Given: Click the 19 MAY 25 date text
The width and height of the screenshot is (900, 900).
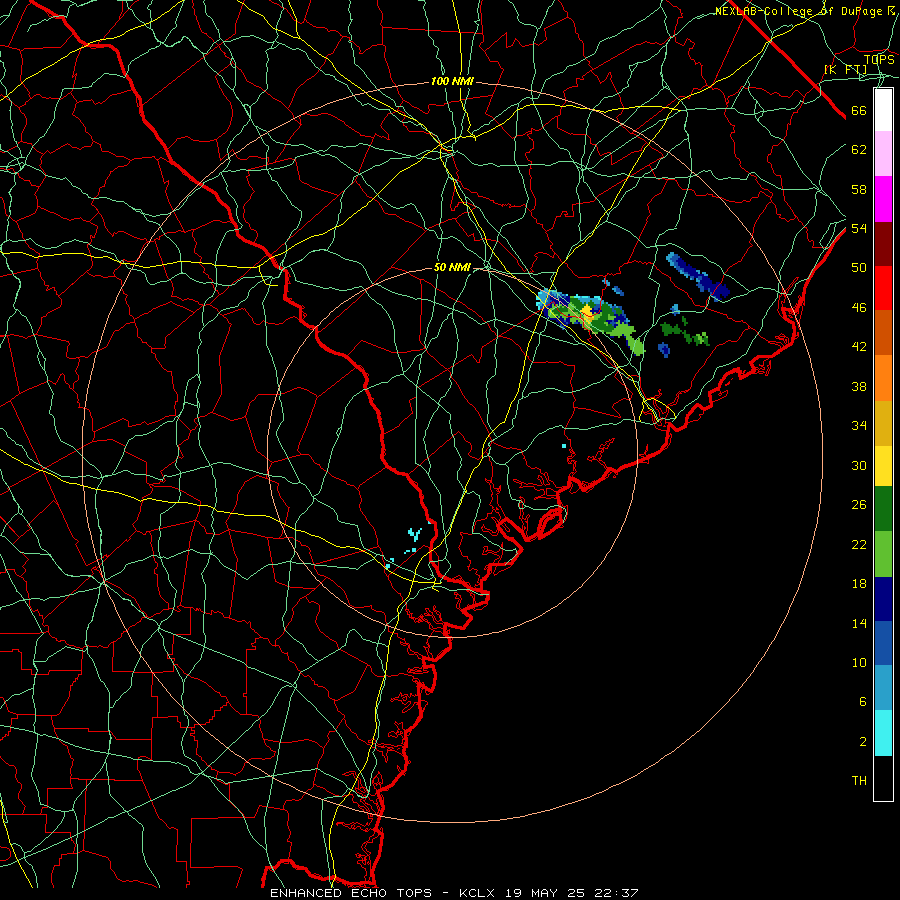Looking at the screenshot, I should pyautogui.click(x=545, y=893).
